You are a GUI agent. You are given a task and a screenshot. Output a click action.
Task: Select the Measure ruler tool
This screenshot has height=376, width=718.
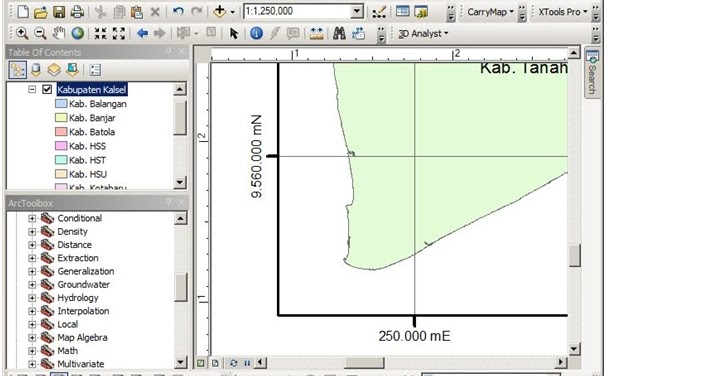(x=316, y=33)
